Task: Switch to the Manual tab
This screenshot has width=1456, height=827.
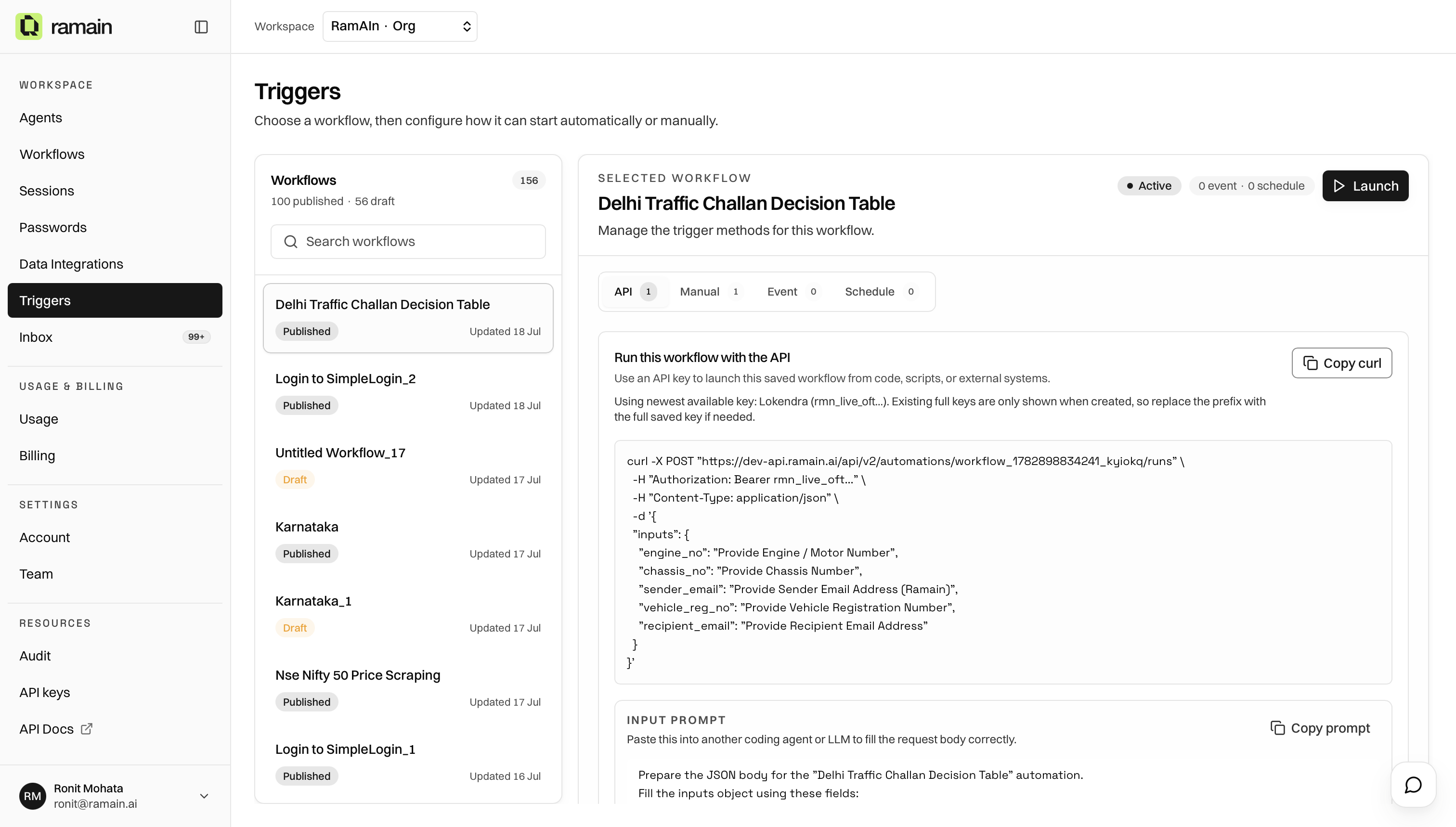Action: 710,291
